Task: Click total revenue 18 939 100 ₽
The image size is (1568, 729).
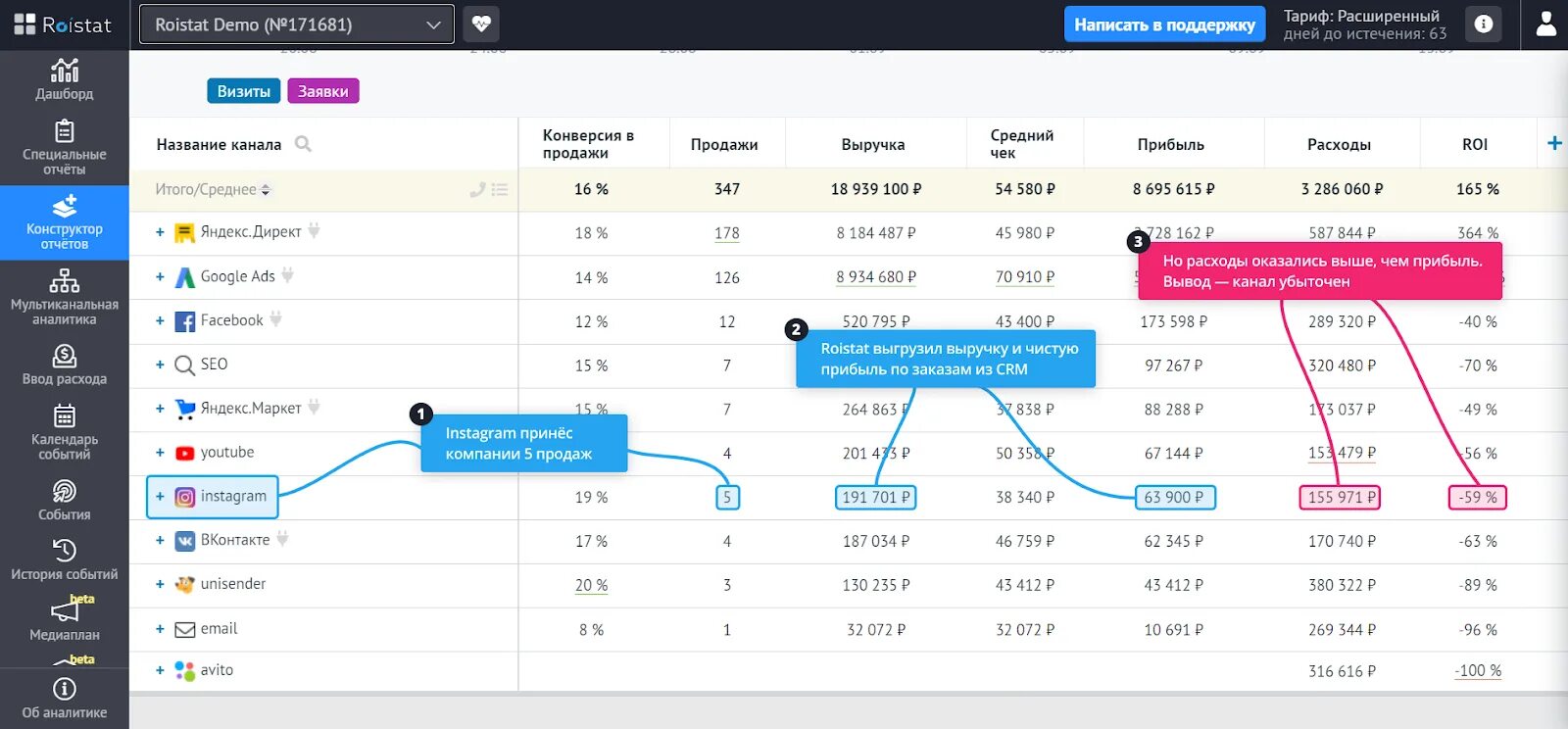Action: 876,189
